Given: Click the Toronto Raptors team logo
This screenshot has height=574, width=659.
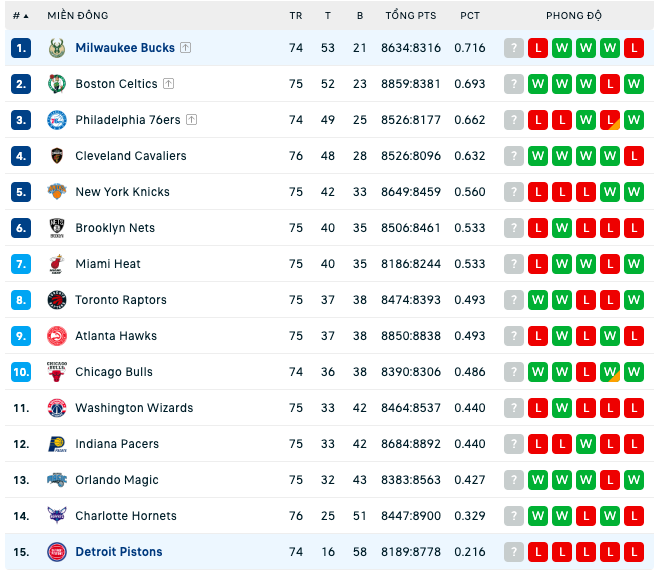Looking at the screenshot, I should (57, 300).
